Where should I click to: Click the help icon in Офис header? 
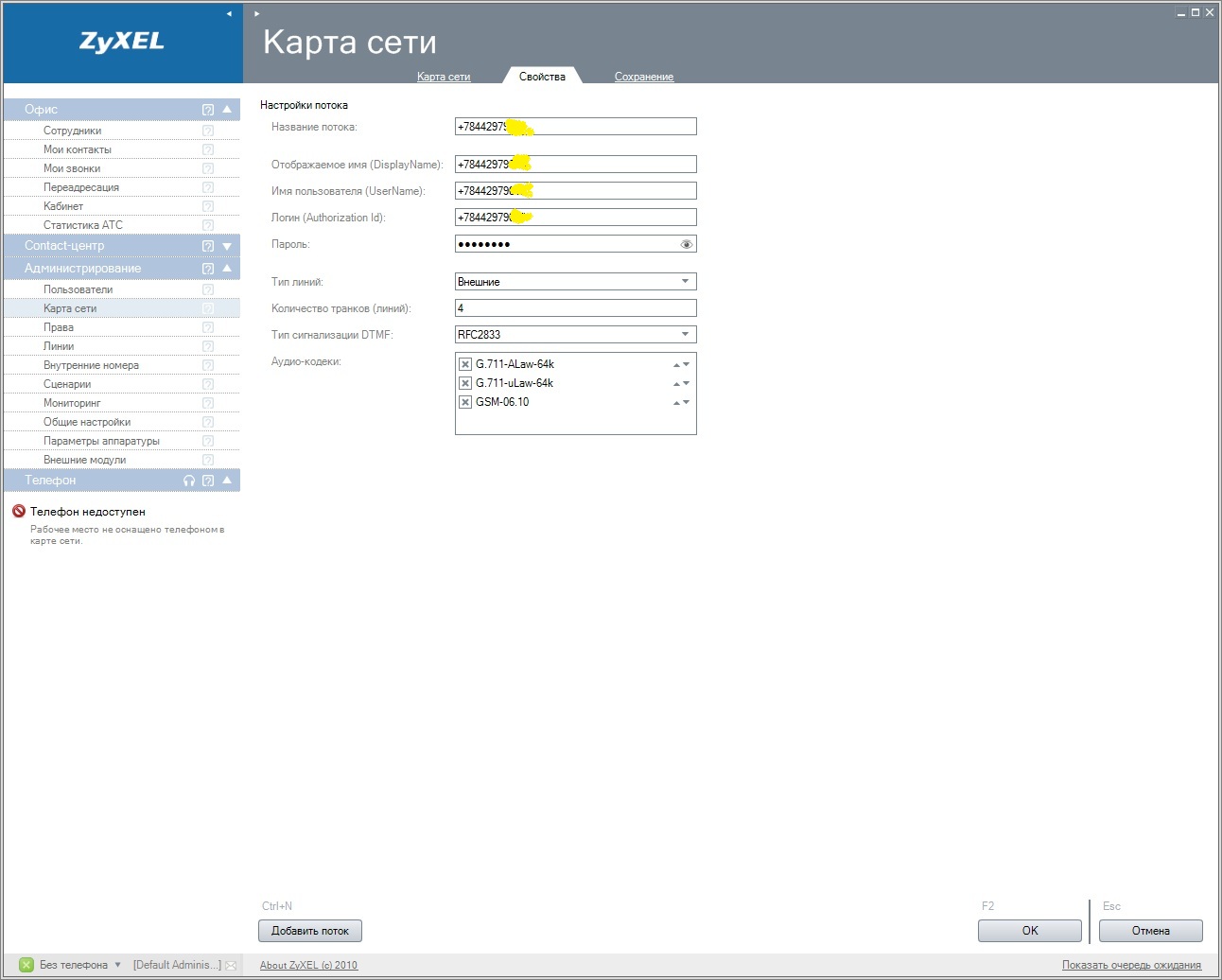(208, 110)
